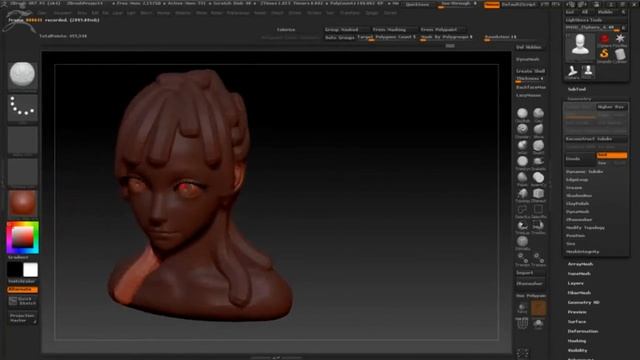Click the QuickSave button
640x360 pixels.
coord(417,4)
